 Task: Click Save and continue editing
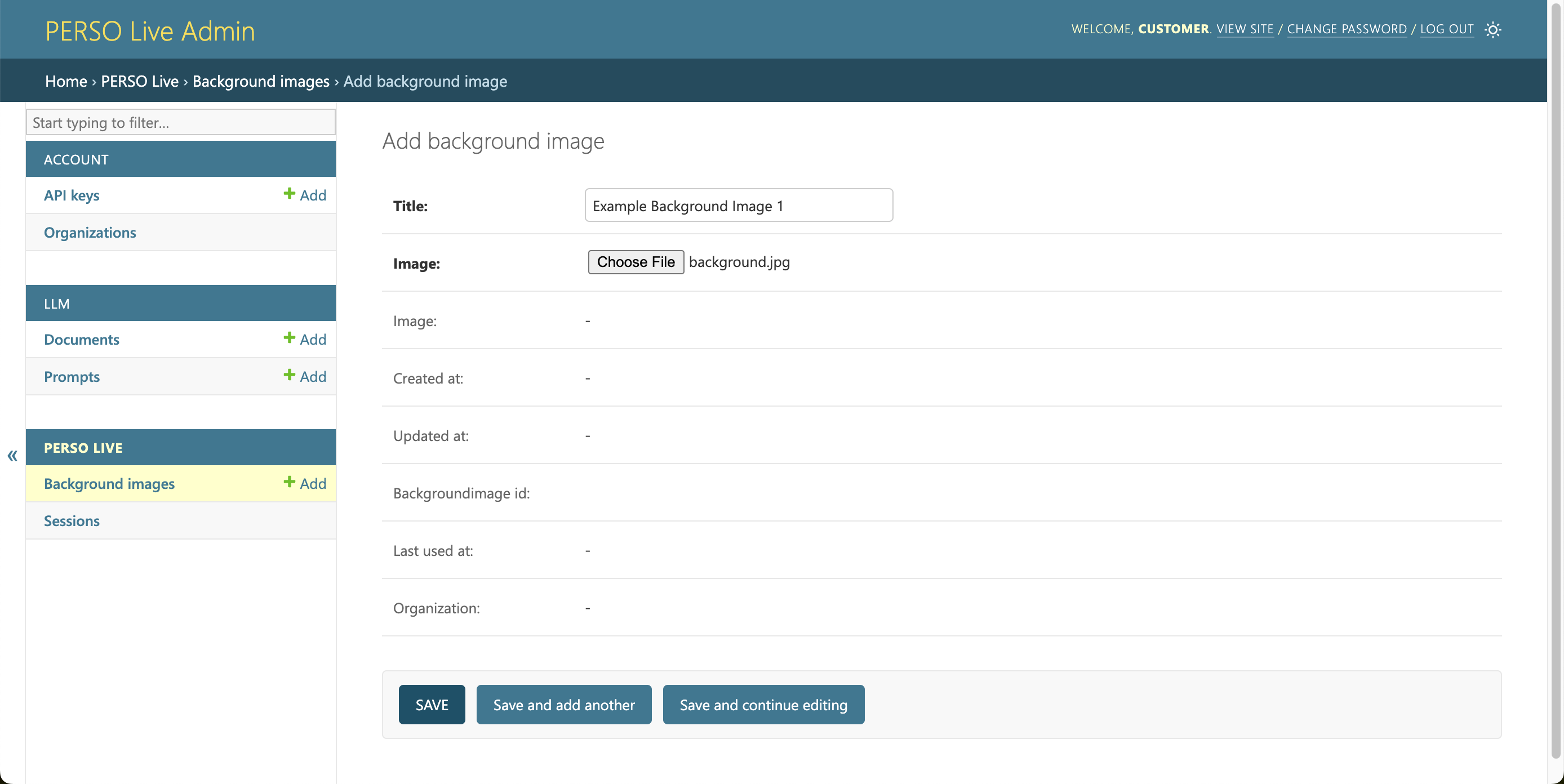coord(763,704)
